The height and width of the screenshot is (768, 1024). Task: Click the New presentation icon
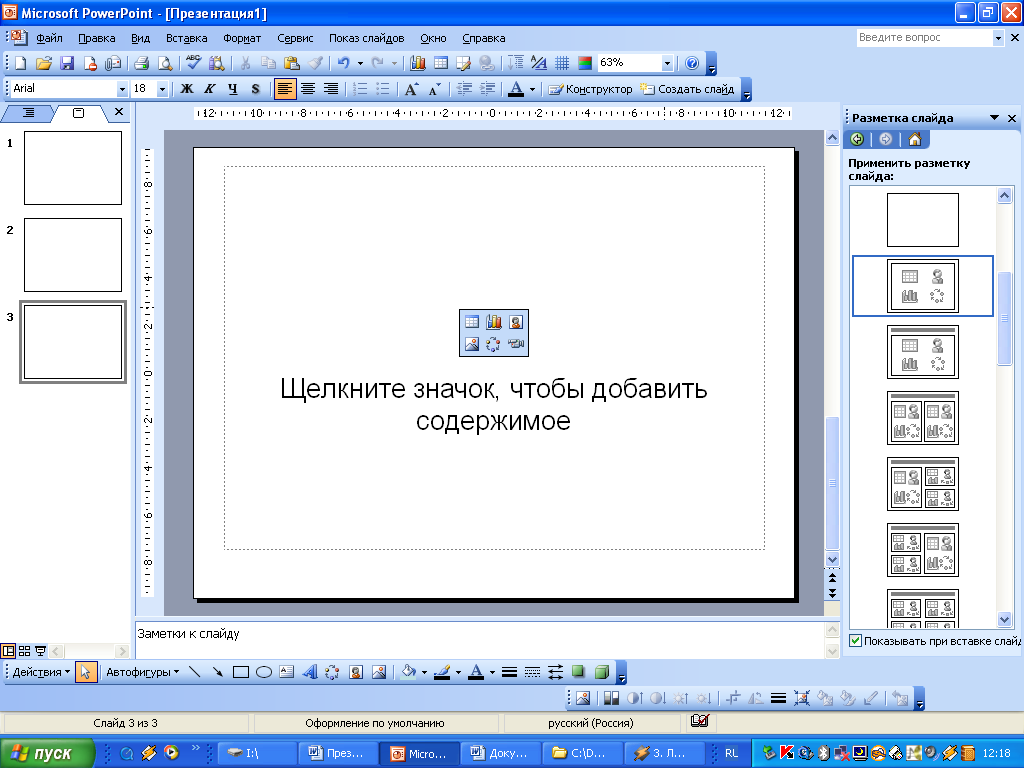pyautogui.click(x=21, y=63)
